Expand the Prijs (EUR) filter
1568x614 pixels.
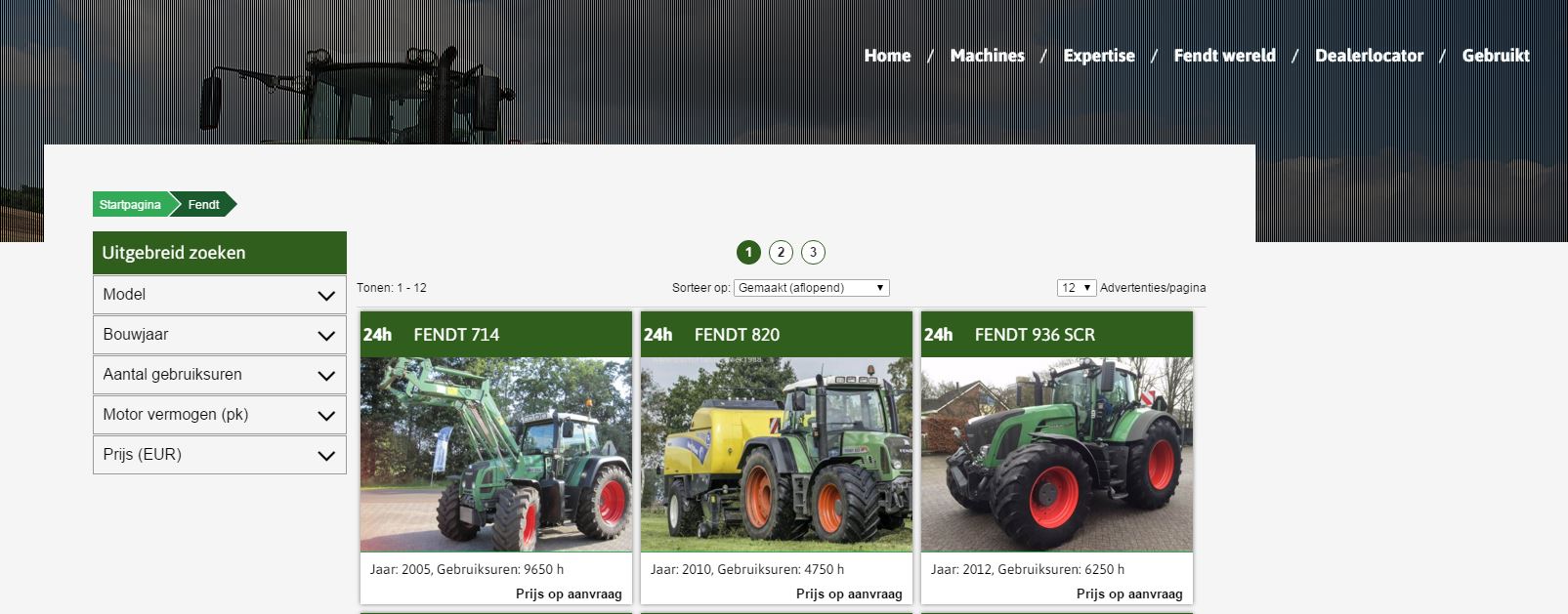click(220, 455)
